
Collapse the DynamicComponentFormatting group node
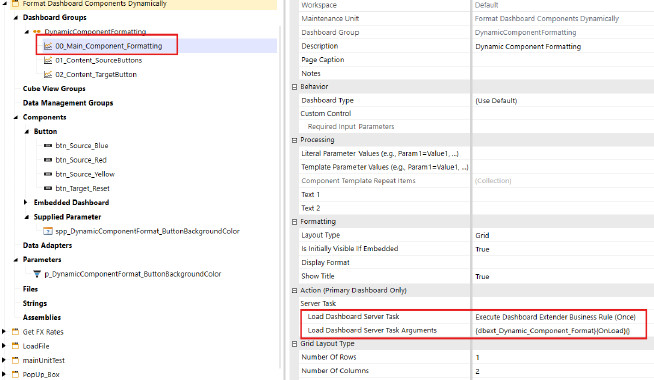coord(27,32)
